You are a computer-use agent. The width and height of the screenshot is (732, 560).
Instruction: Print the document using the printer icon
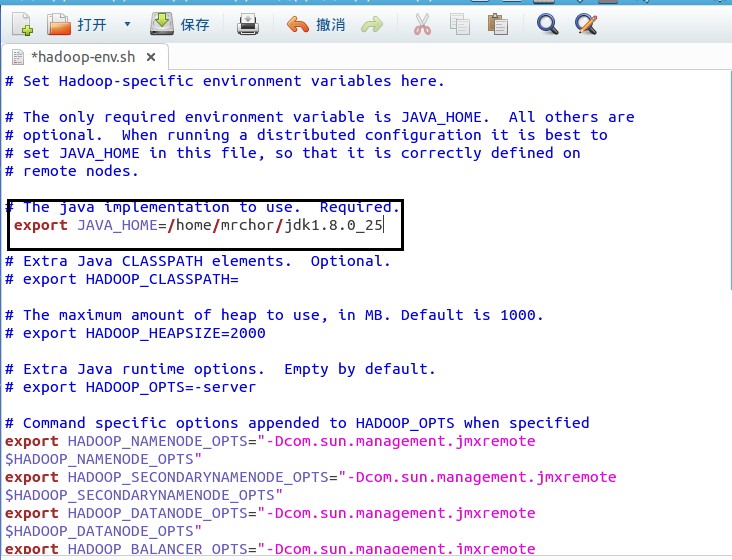tap(248, 24)
